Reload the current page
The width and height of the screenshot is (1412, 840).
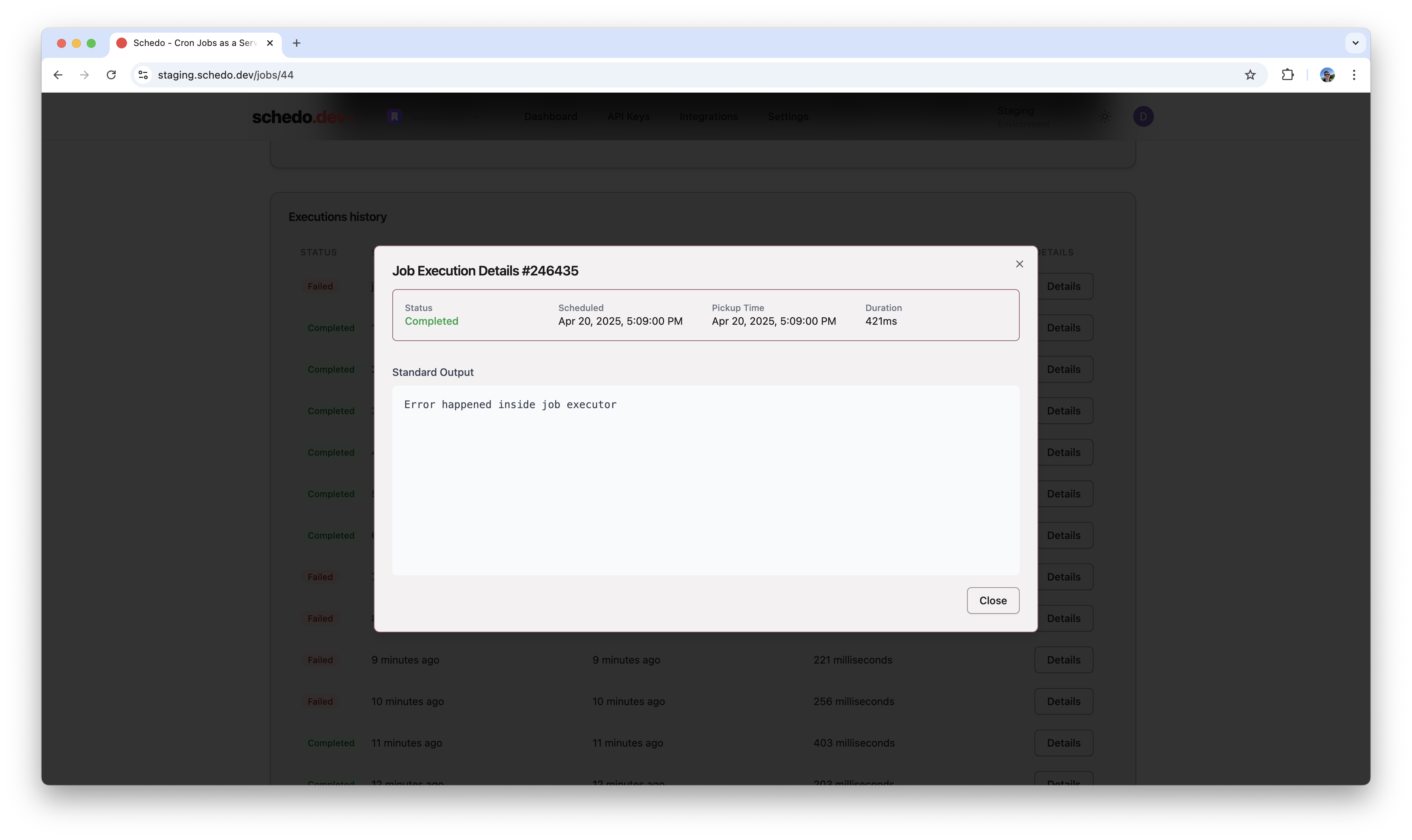point(111,75)
